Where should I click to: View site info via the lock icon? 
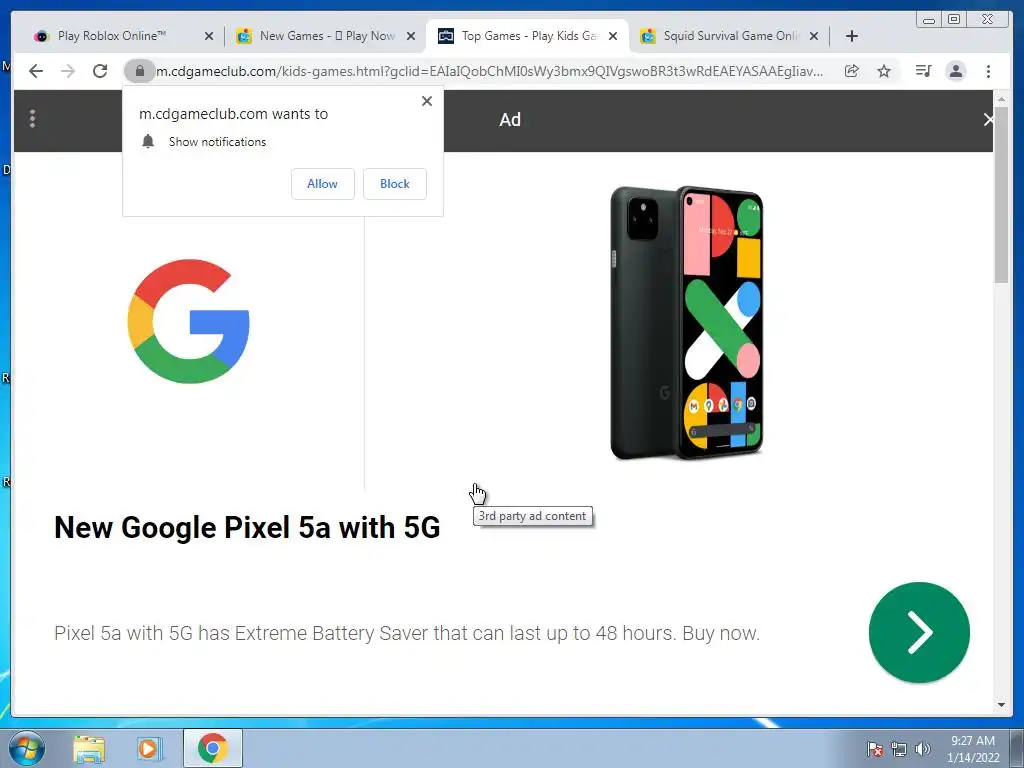click(x=140, y=71)
